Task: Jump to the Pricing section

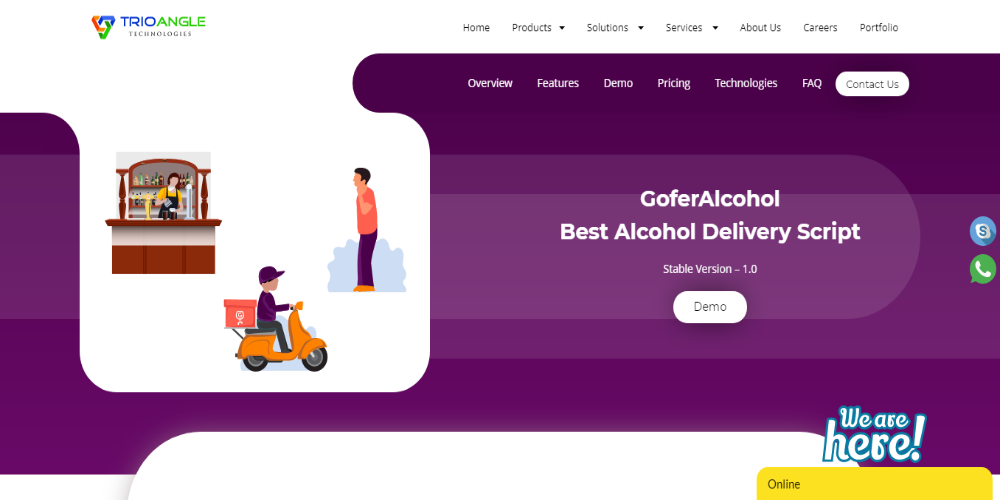Action: click(x=673, y=84)
